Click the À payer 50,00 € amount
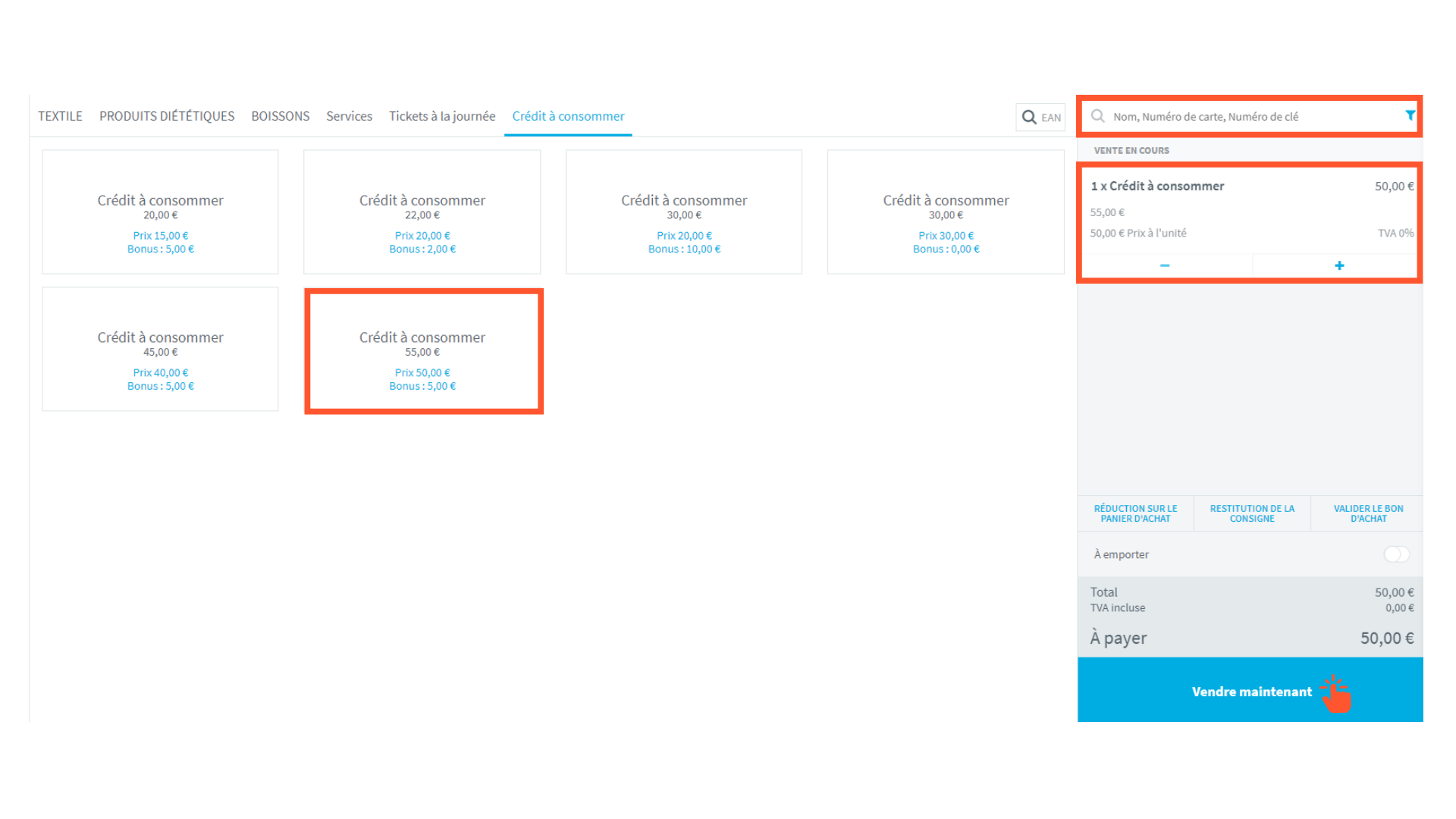This screenshot has width=1456, height=819. (x=1387, y=638)
